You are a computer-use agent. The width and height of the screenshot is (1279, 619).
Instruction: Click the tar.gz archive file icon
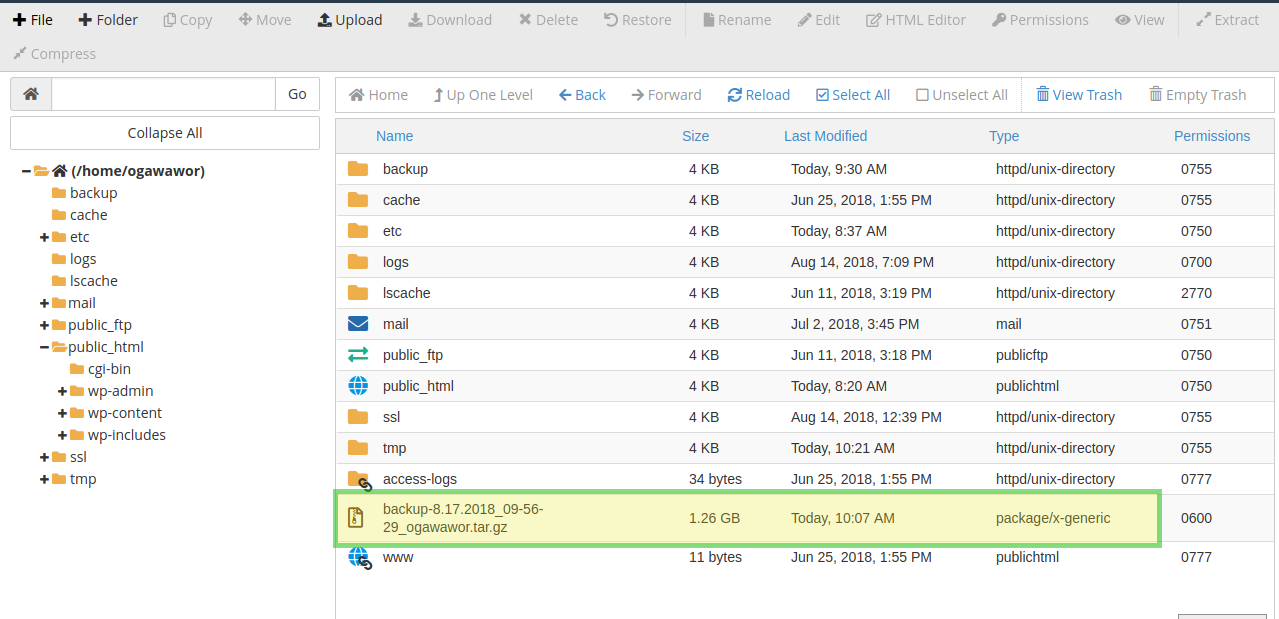pyautogui.click(x=356, y=518)
